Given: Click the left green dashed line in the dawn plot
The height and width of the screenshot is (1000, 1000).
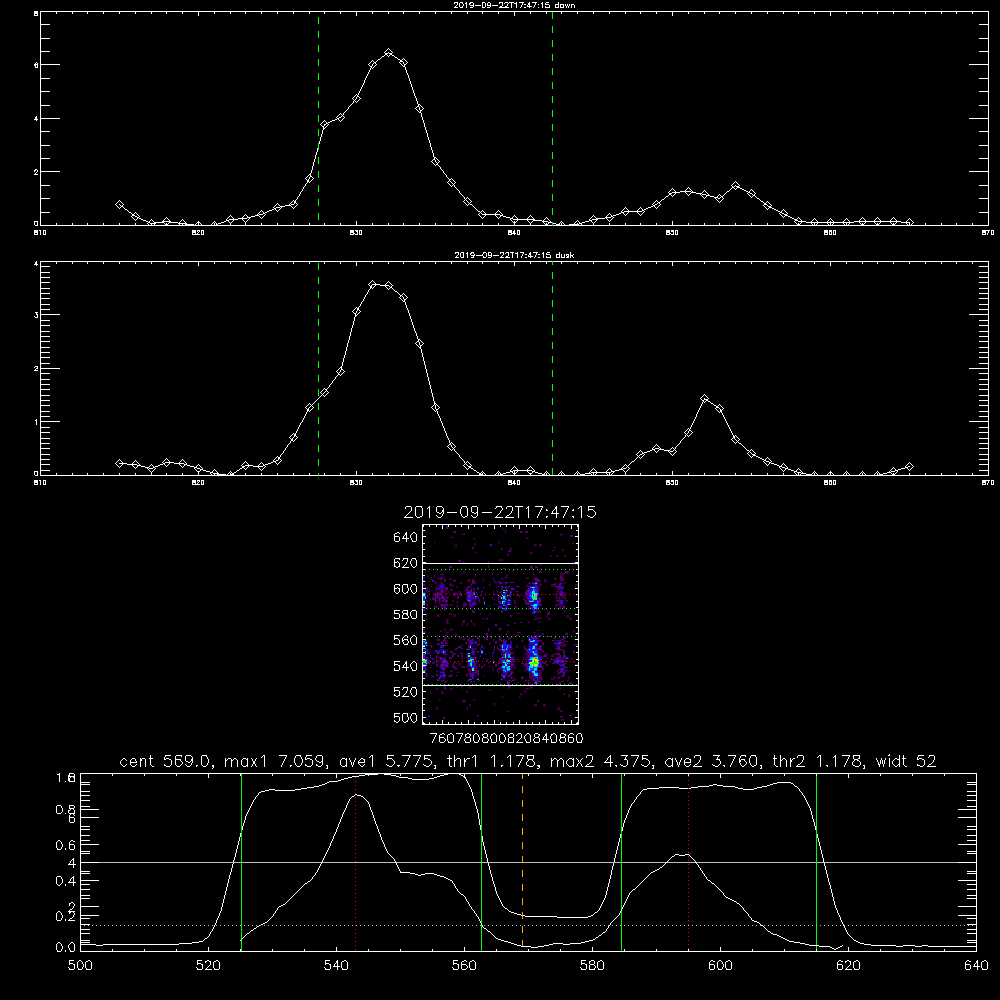Looking at the screenshot, I should coord(318,118).
